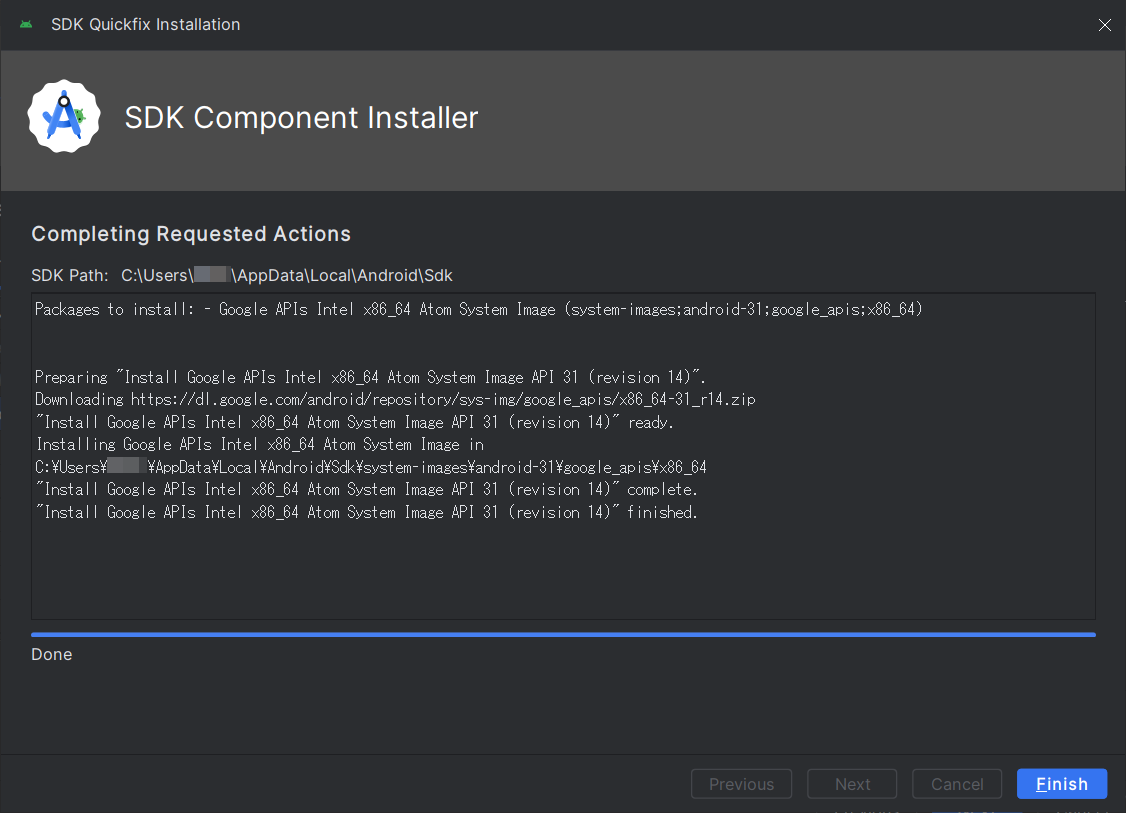Click the green Android icon in title bar
The image size is (1126, 813).
pyautogui.click(x=26, y=25)
